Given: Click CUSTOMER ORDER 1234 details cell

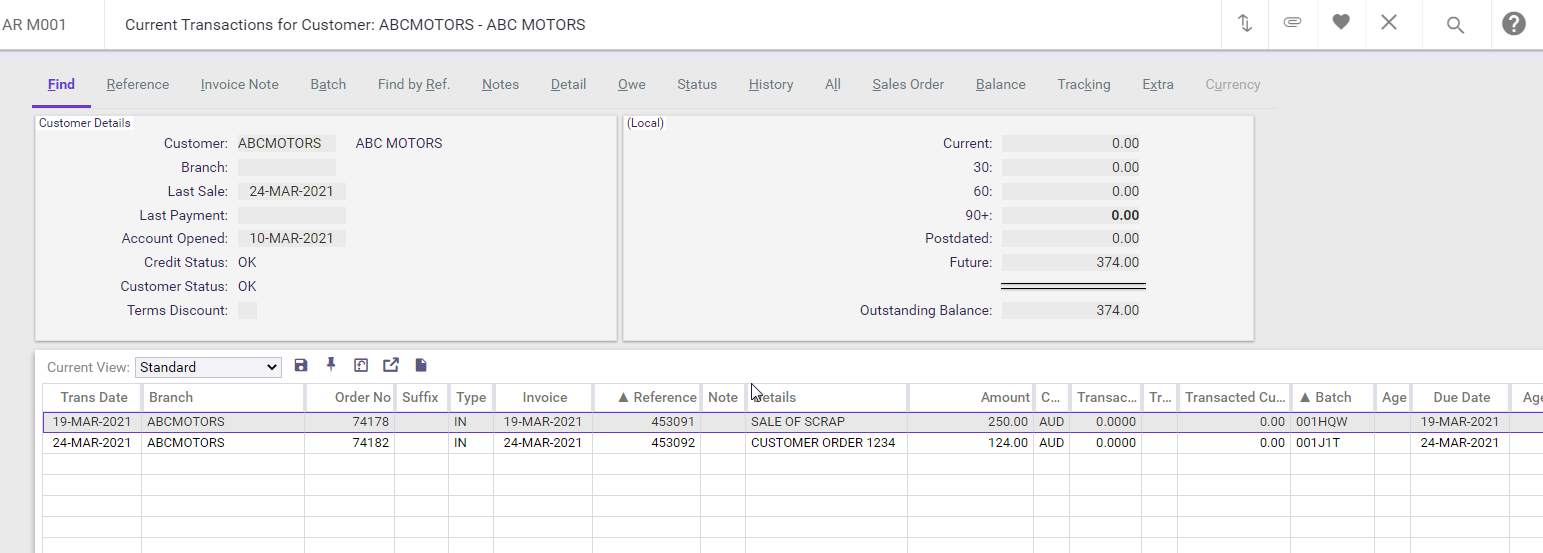Looking at the screenshot, I should click(x=827, y=442).
